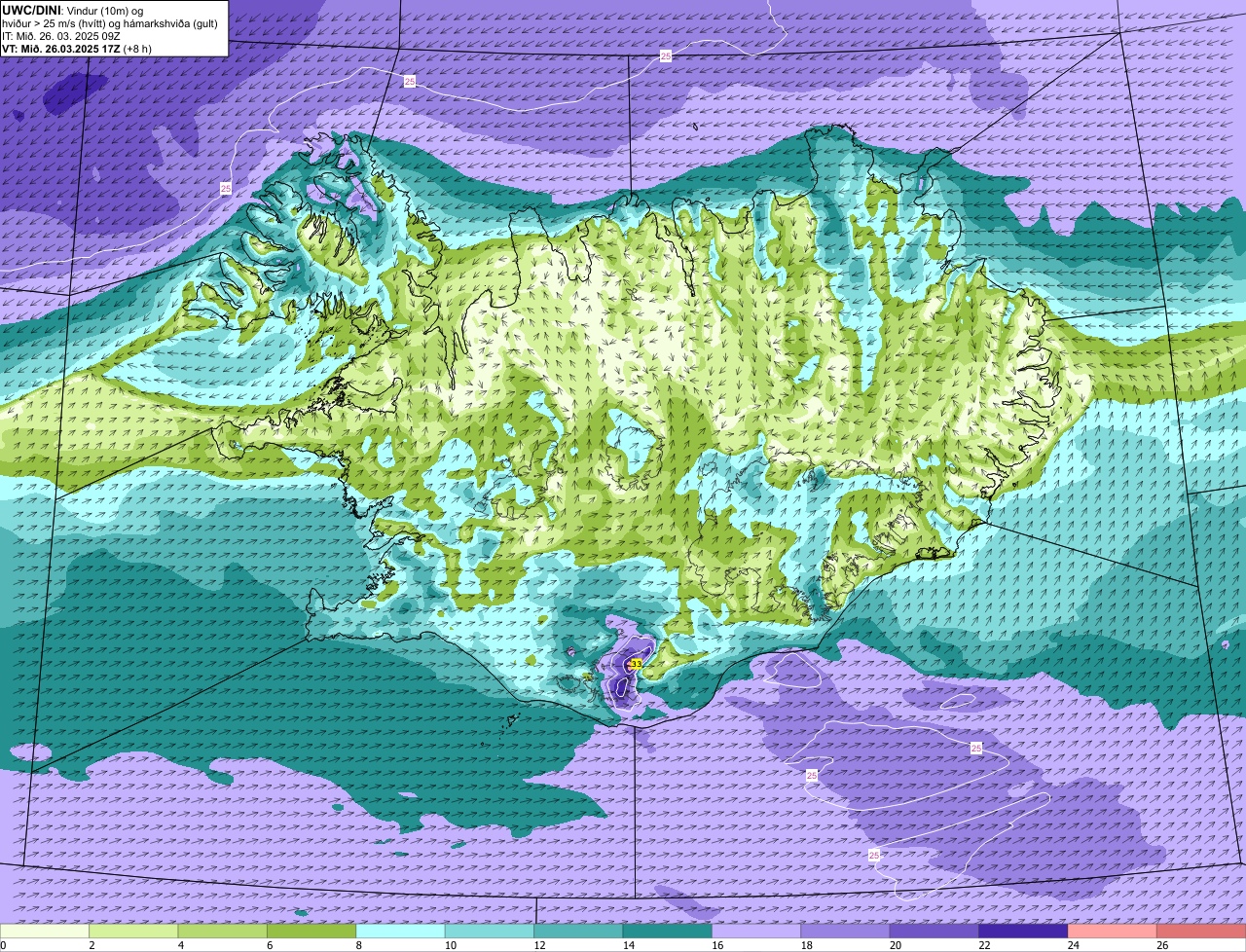Pick the olive green 6–8 legend swatch
This screenshot has width=1246, height=952.
coord(311,931)
